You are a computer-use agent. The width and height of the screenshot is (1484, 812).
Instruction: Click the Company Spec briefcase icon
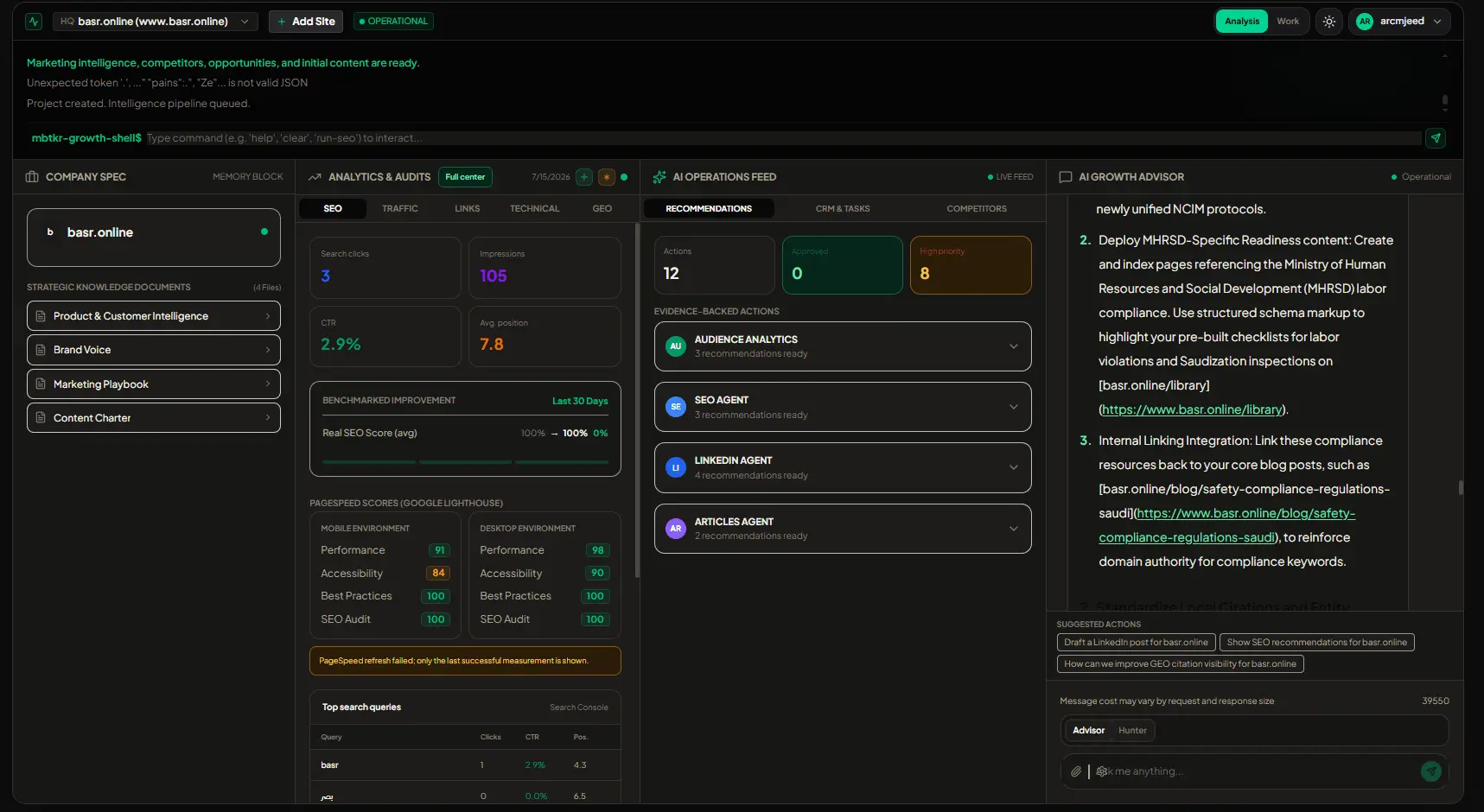[32, 177]
